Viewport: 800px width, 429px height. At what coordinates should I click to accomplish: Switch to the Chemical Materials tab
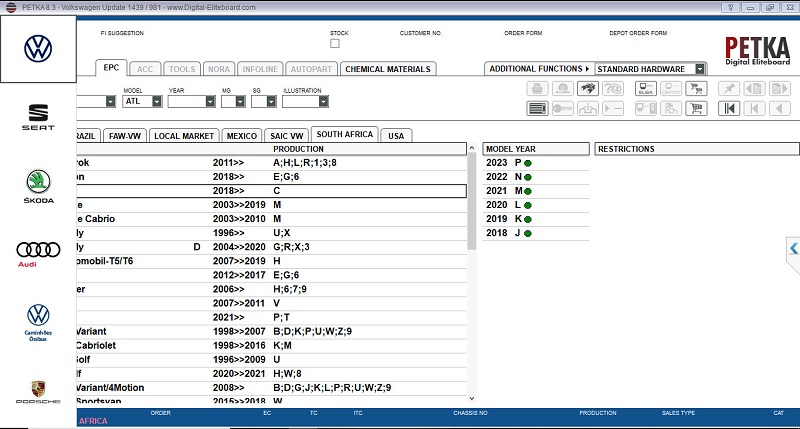coord(388,69)
